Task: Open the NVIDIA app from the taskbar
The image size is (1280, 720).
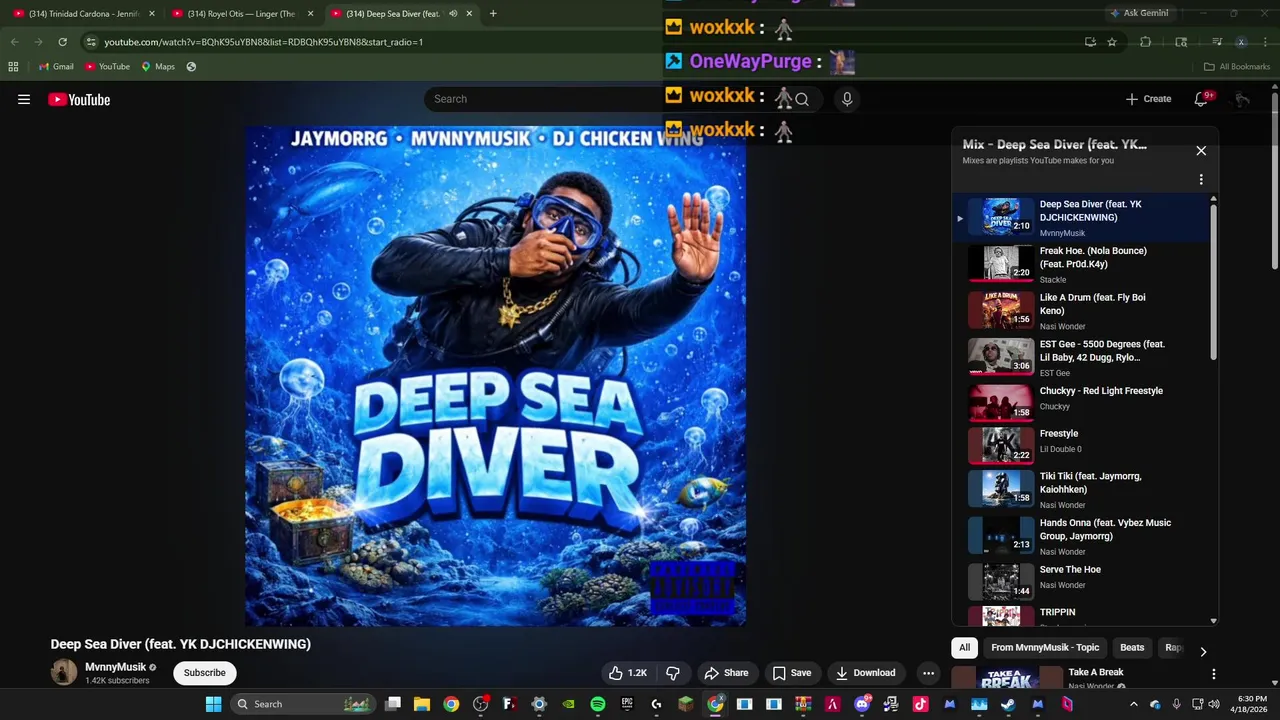Action: (x=569, y=704)
